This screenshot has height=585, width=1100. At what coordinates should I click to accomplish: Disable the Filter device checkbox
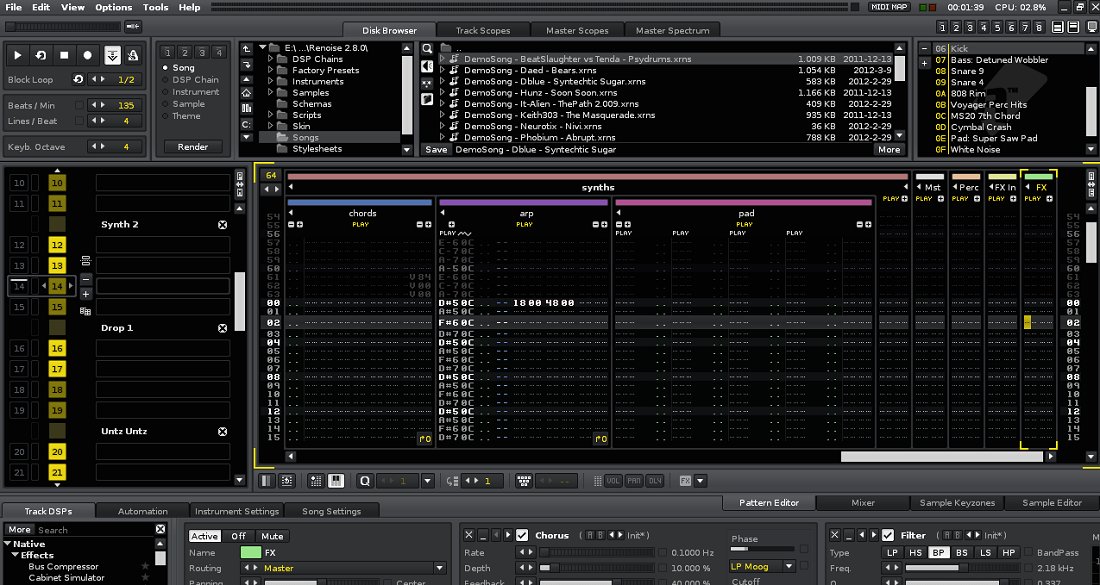click(x=888, y=535)
